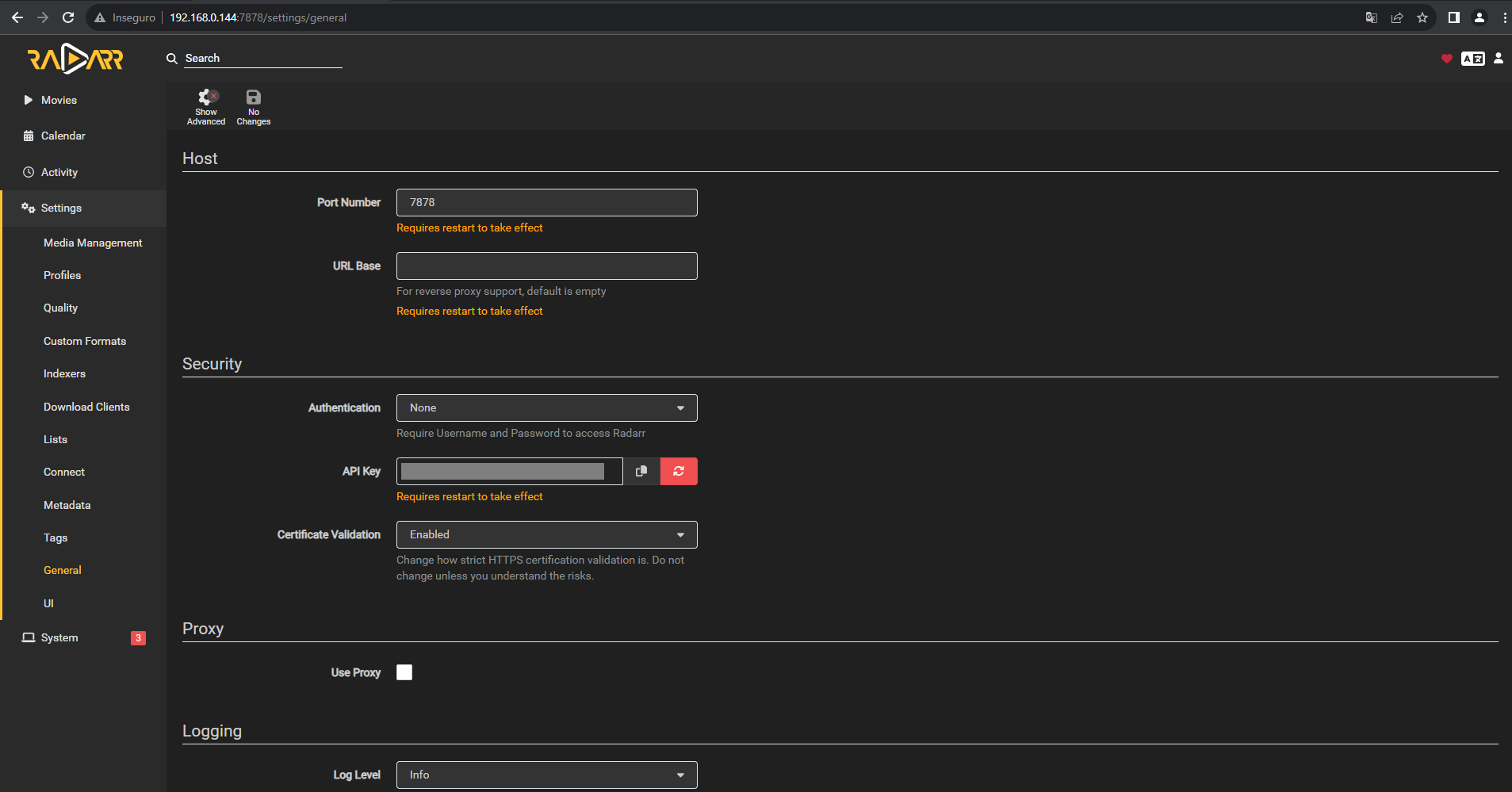
Task: Open System page with 3 alerts
Action: [x=59, y=637]
